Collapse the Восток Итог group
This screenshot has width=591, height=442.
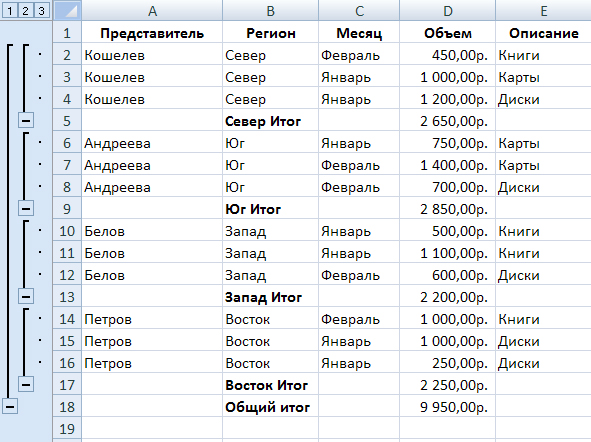(26, 384)
